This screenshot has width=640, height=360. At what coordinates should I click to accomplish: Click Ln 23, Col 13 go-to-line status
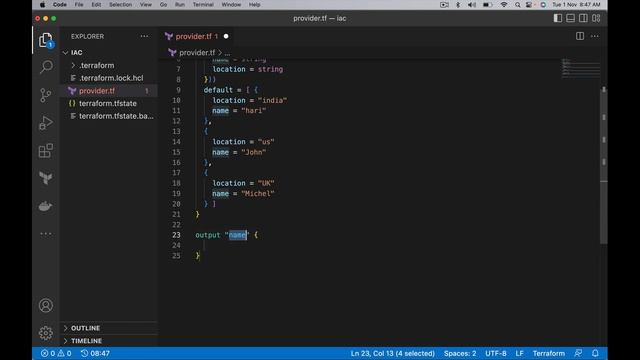coord(393,353)
